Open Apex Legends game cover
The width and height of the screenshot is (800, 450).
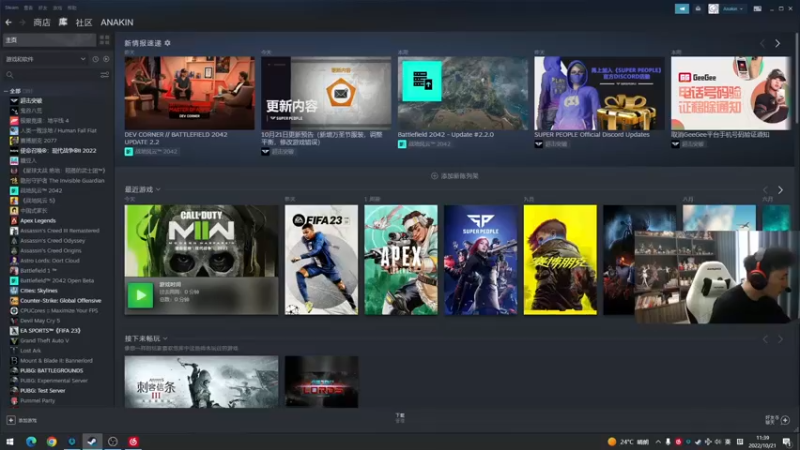pyautogui.click(x=401, y=260)
